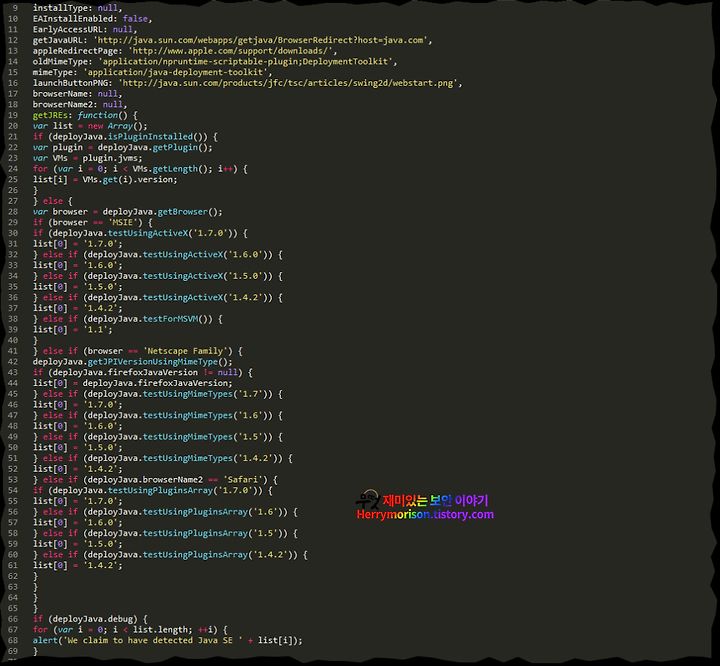Viewport: 720px width, 666px height.
Task: Click the 'Safari' string literal
Action: (x=245, y=480)
